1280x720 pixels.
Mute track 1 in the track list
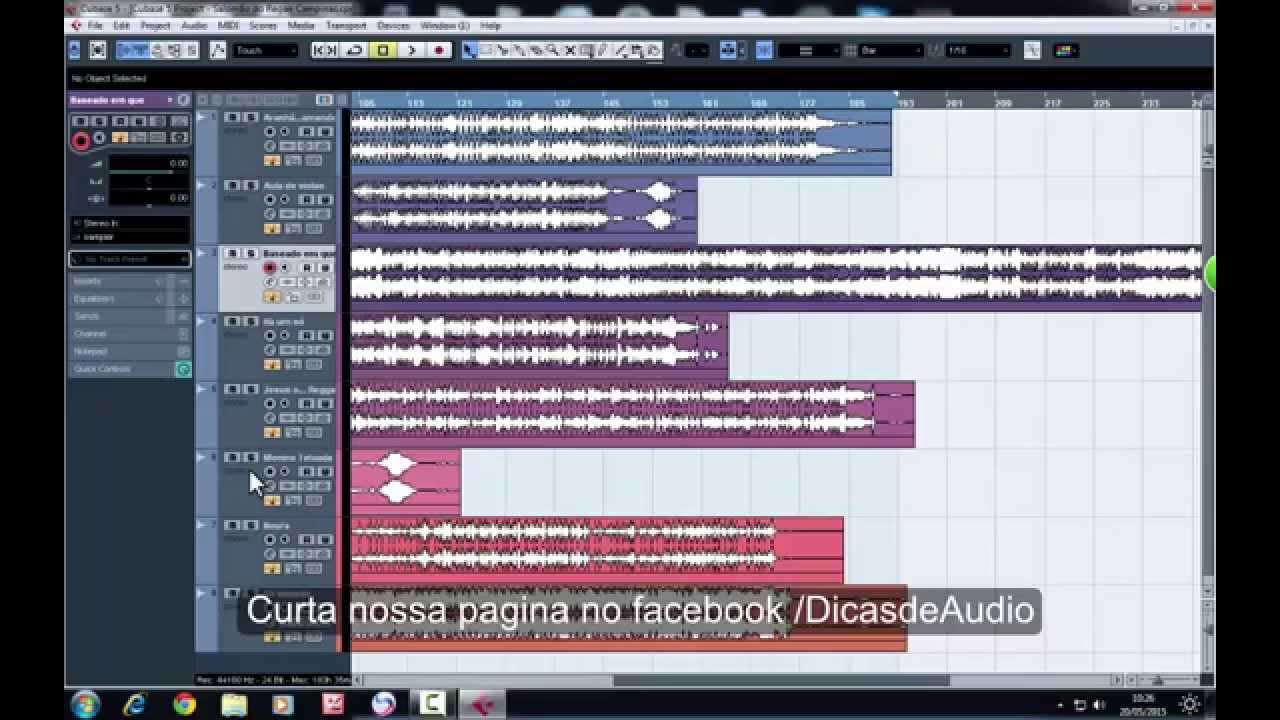232,117
